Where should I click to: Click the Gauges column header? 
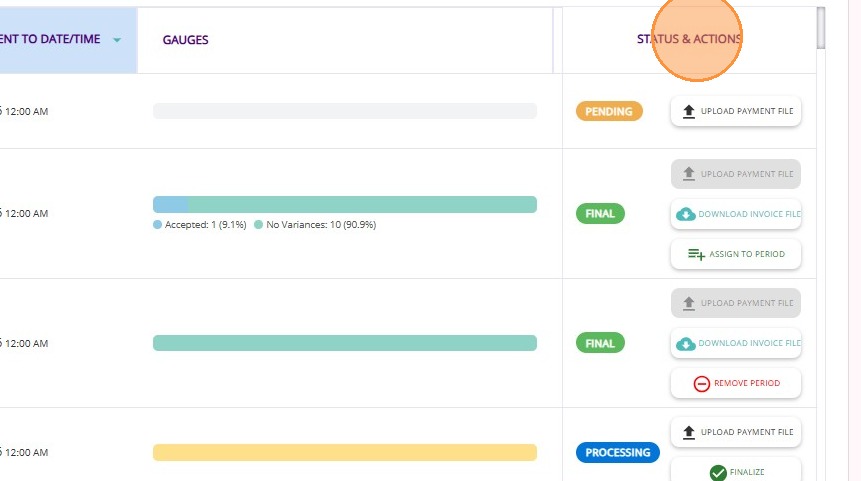[186, 41]
